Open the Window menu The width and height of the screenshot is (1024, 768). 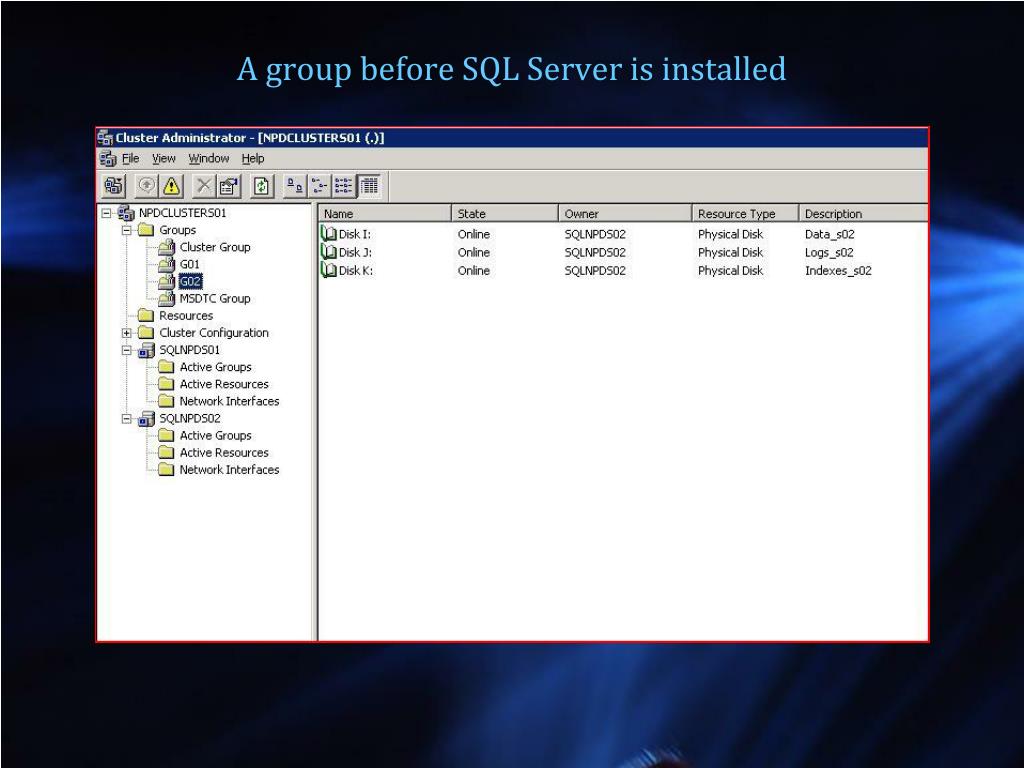(208, 159)
